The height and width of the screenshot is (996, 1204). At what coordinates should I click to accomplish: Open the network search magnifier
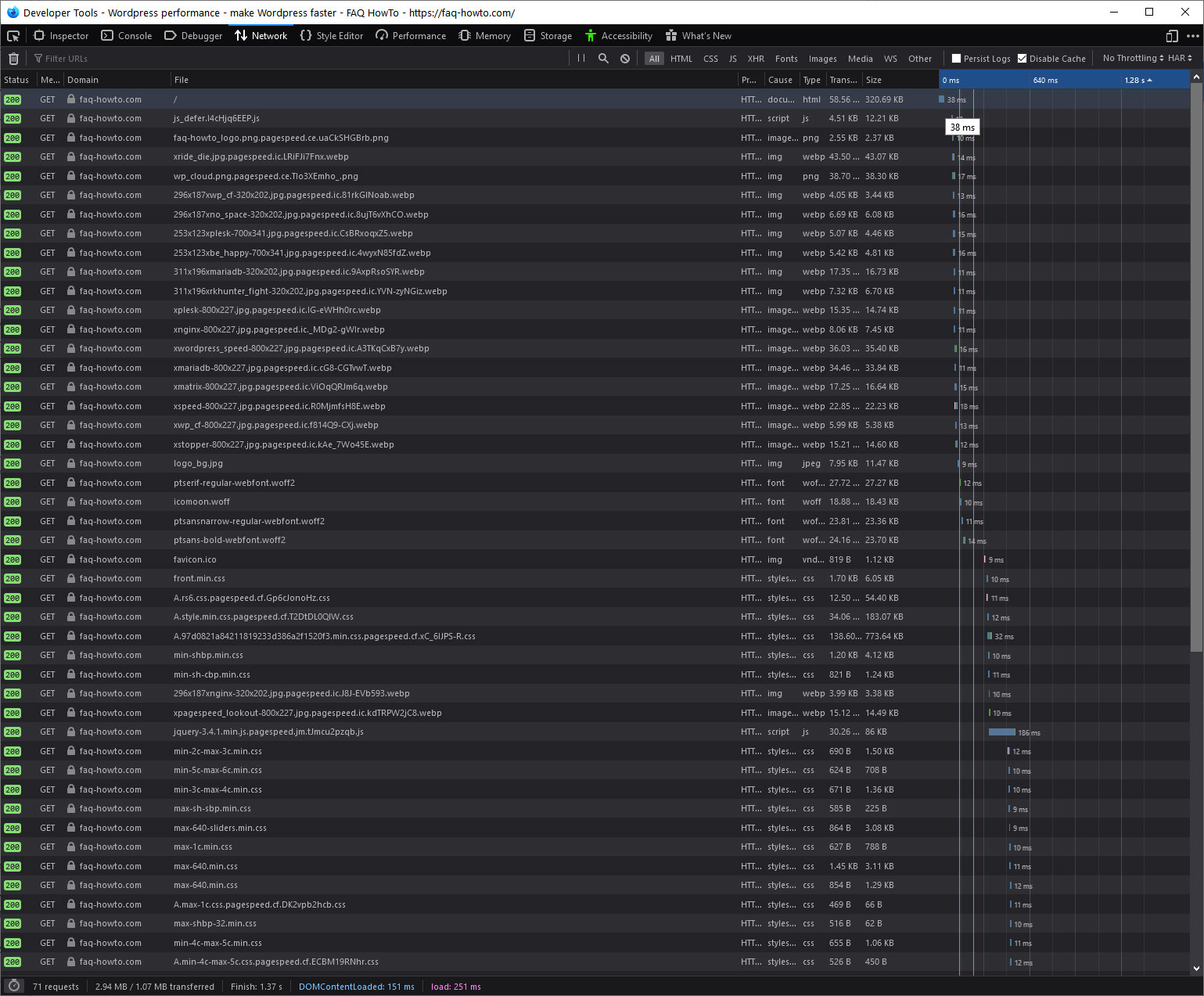tap(603, 59)
